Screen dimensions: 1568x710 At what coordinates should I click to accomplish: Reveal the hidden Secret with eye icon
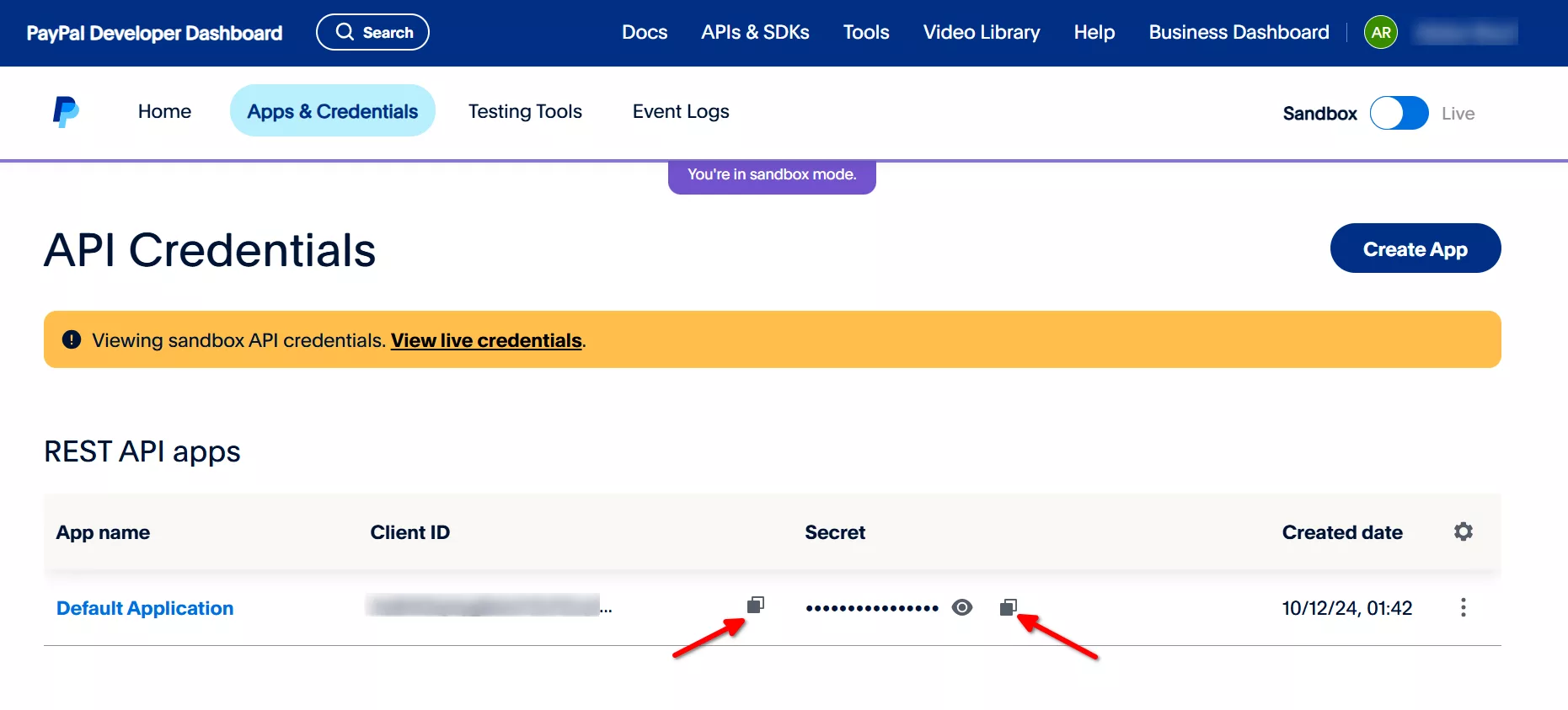pyautogui.click(x=962, y=607)
